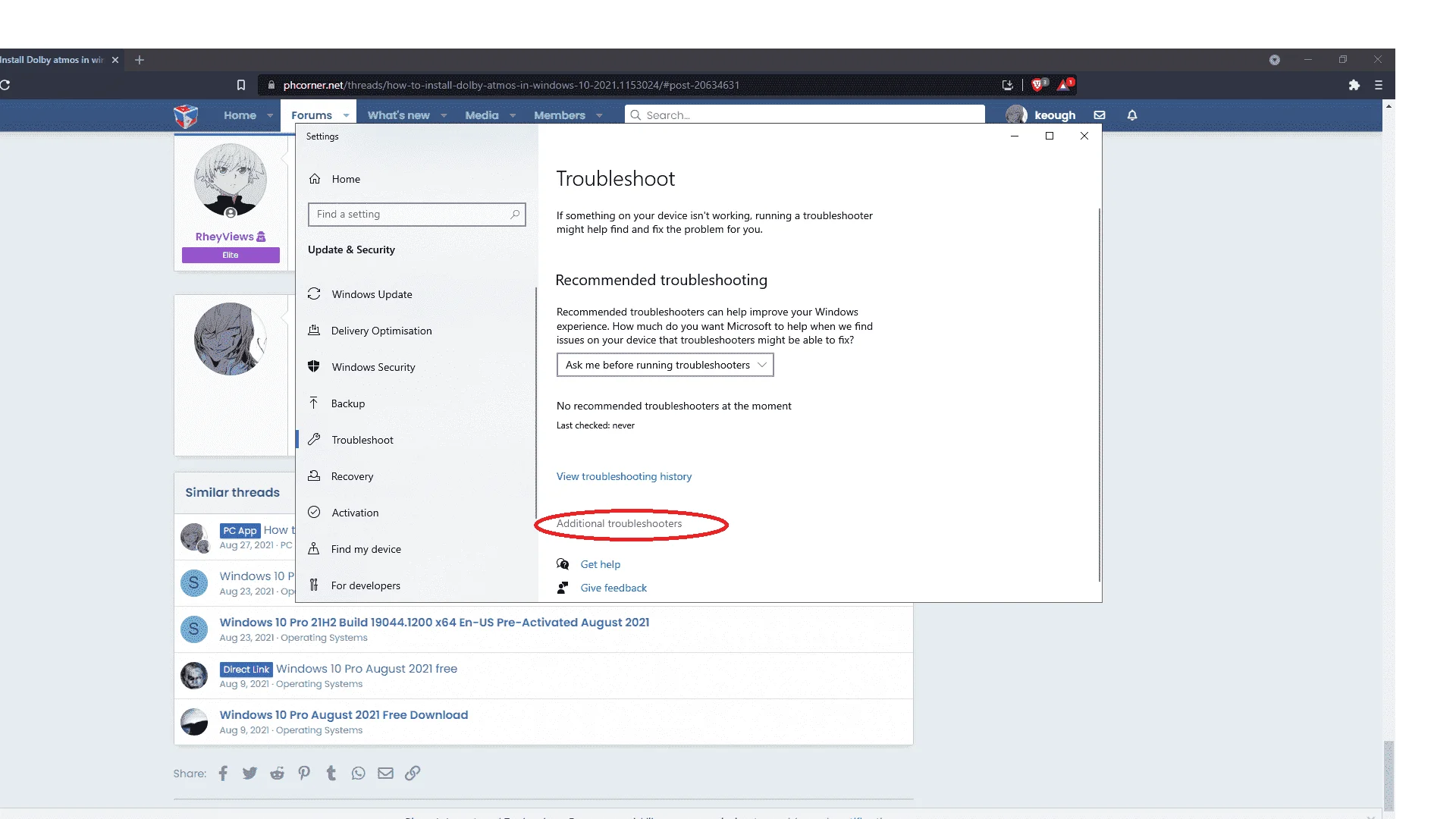1456x819 pixels.
Task: Click the Operating Systems link under Aug 23 thread
Action: (x=324, y=639)
